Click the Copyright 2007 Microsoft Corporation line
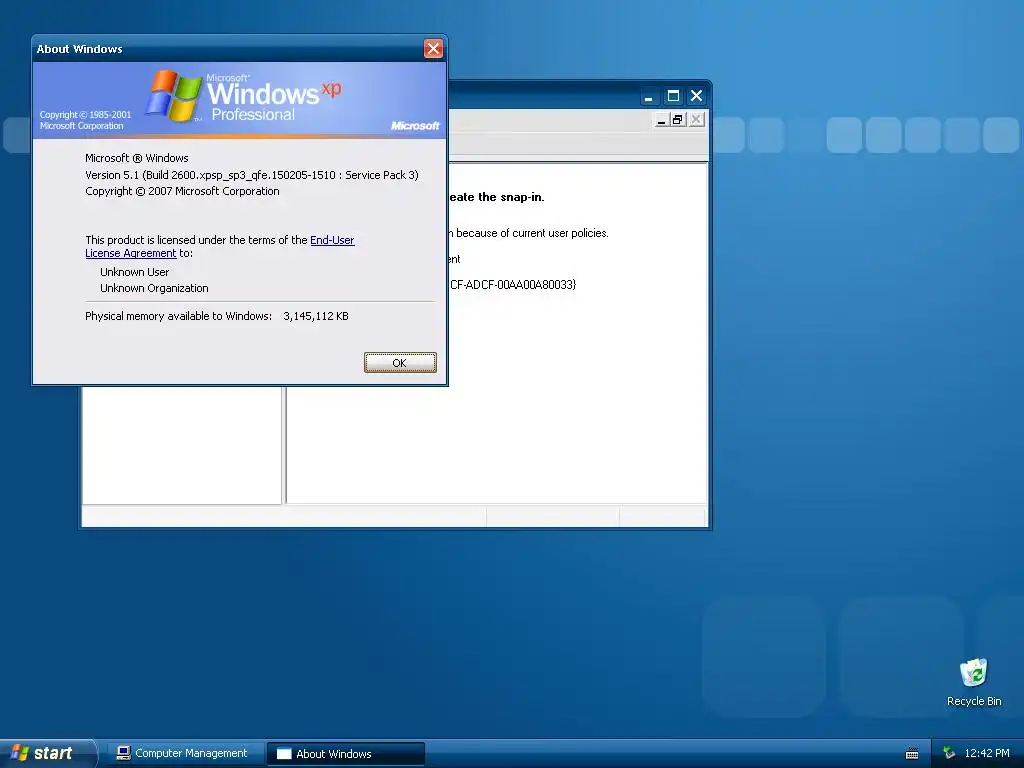 (x=182, y=191)
